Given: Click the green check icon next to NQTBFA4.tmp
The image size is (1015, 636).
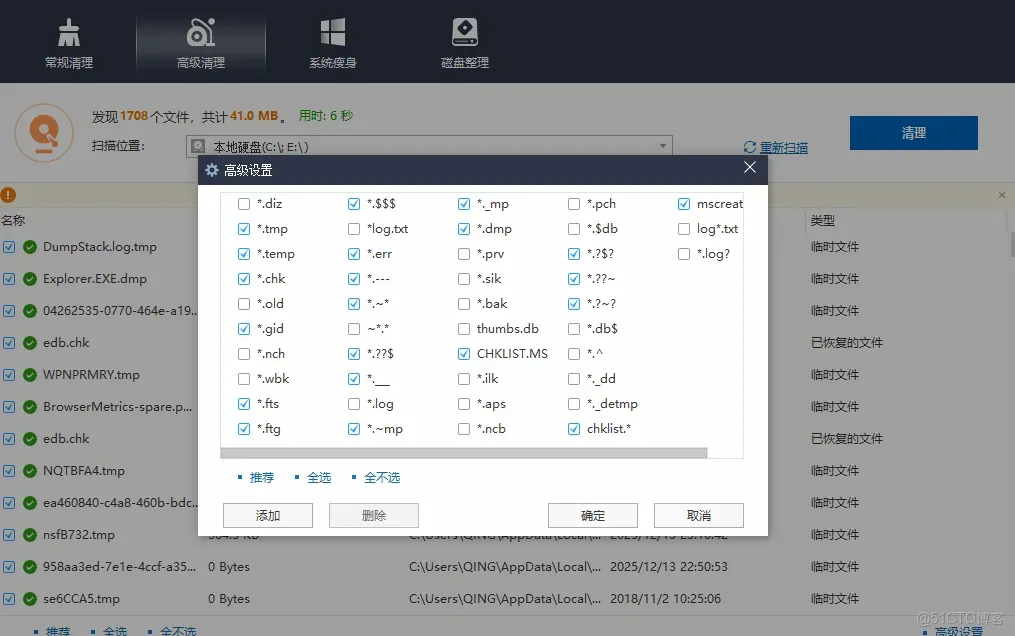Looking at the screenshot, I should [29, 471].
